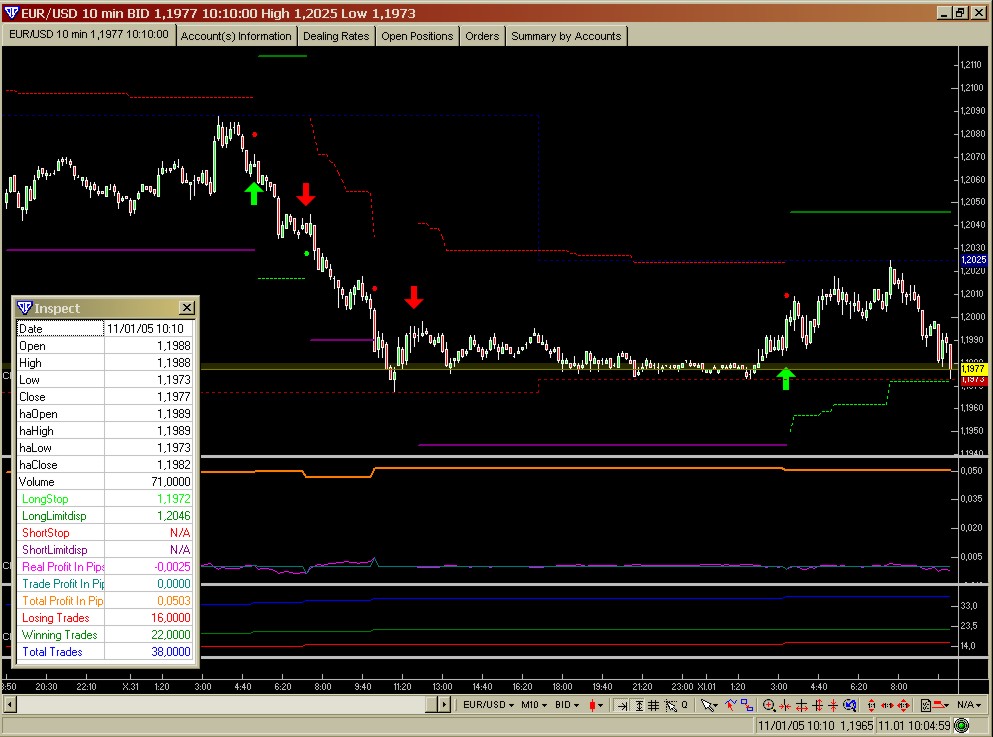Minimize the main chart window
The height and width of the screenshot is (737, 993).
(x=944, y=13)
